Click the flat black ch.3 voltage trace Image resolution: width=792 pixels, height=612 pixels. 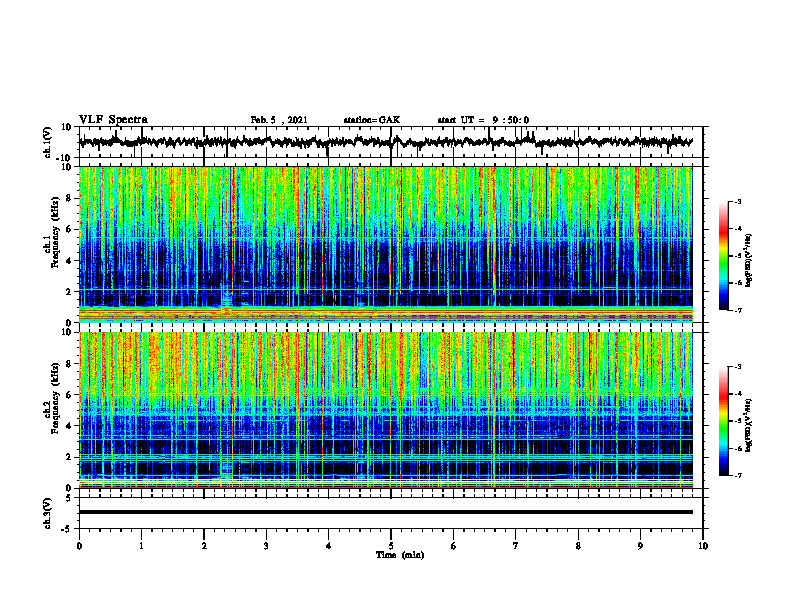pos(385,512)
